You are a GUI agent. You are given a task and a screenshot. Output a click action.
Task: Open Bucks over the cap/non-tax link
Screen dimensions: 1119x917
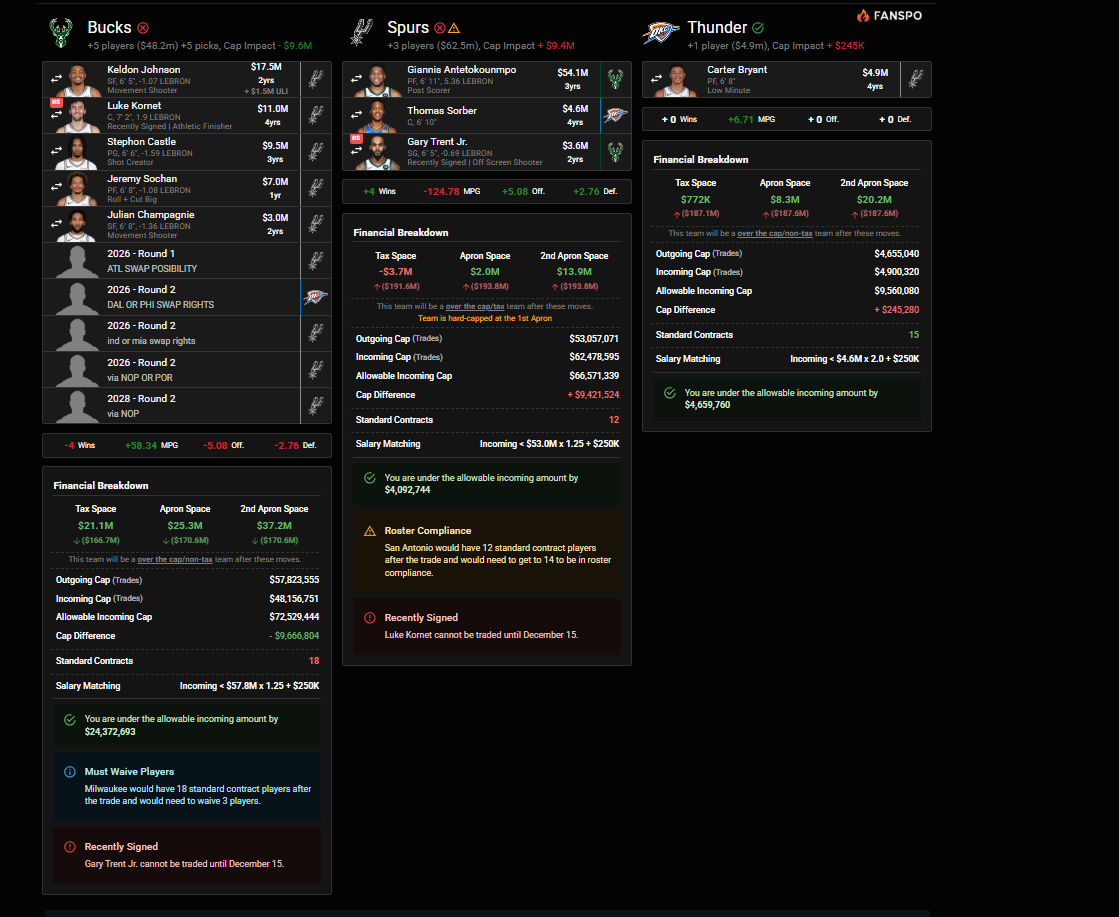(175, 559)
